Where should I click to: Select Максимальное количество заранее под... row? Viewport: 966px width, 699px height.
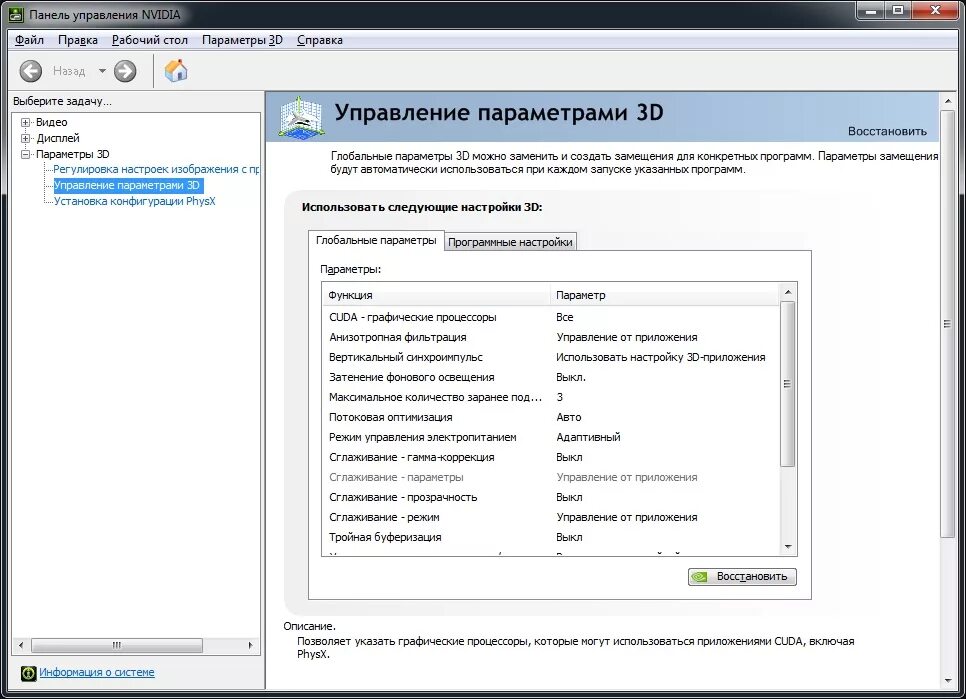(551, 397)
